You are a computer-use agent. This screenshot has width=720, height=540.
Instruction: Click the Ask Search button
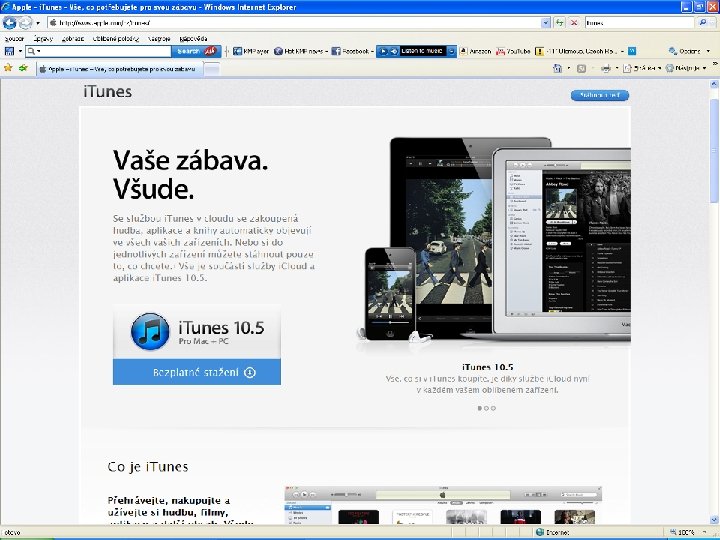coord(196,51)
